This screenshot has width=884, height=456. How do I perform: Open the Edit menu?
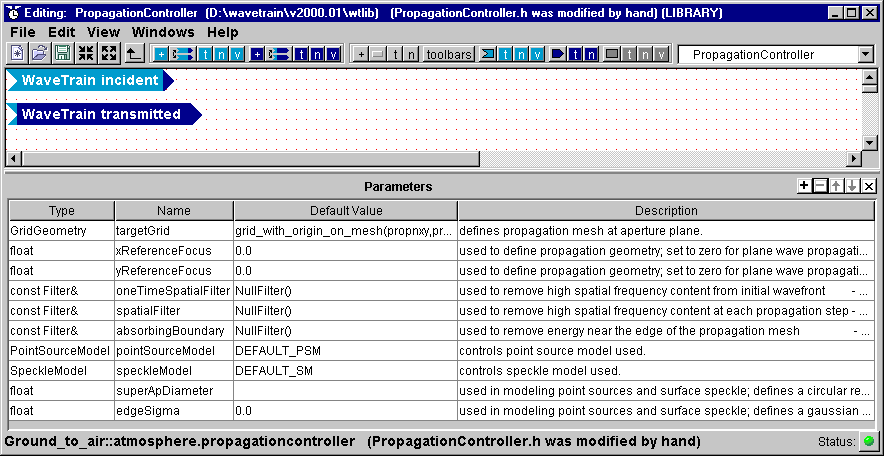pos(61,32)
